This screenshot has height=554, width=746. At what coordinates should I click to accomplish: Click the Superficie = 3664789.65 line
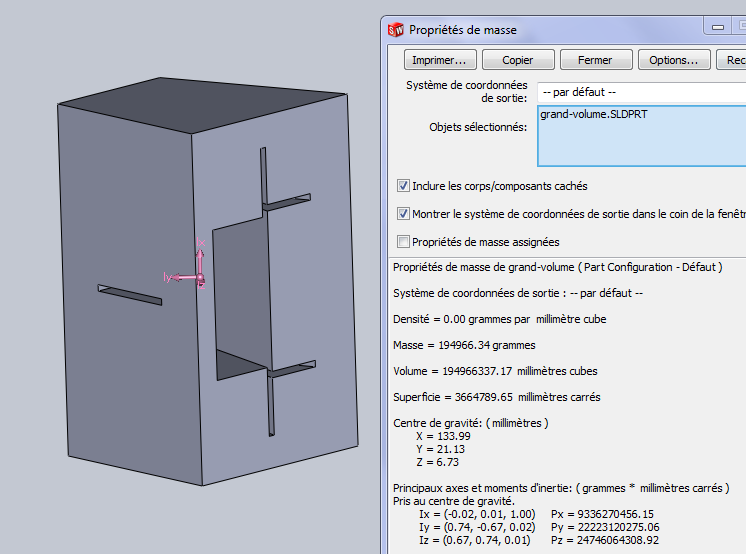497,397
